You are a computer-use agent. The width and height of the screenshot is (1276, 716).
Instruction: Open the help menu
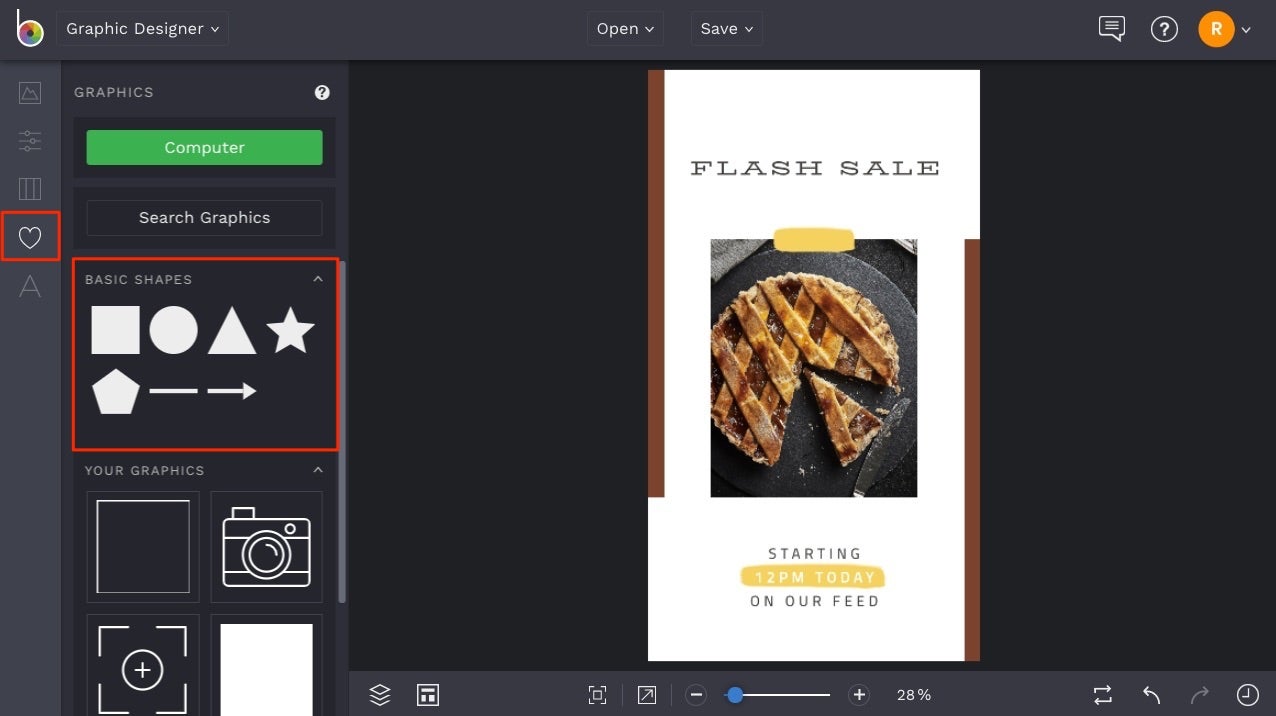pyautogui.click(x=1164, y=29)
